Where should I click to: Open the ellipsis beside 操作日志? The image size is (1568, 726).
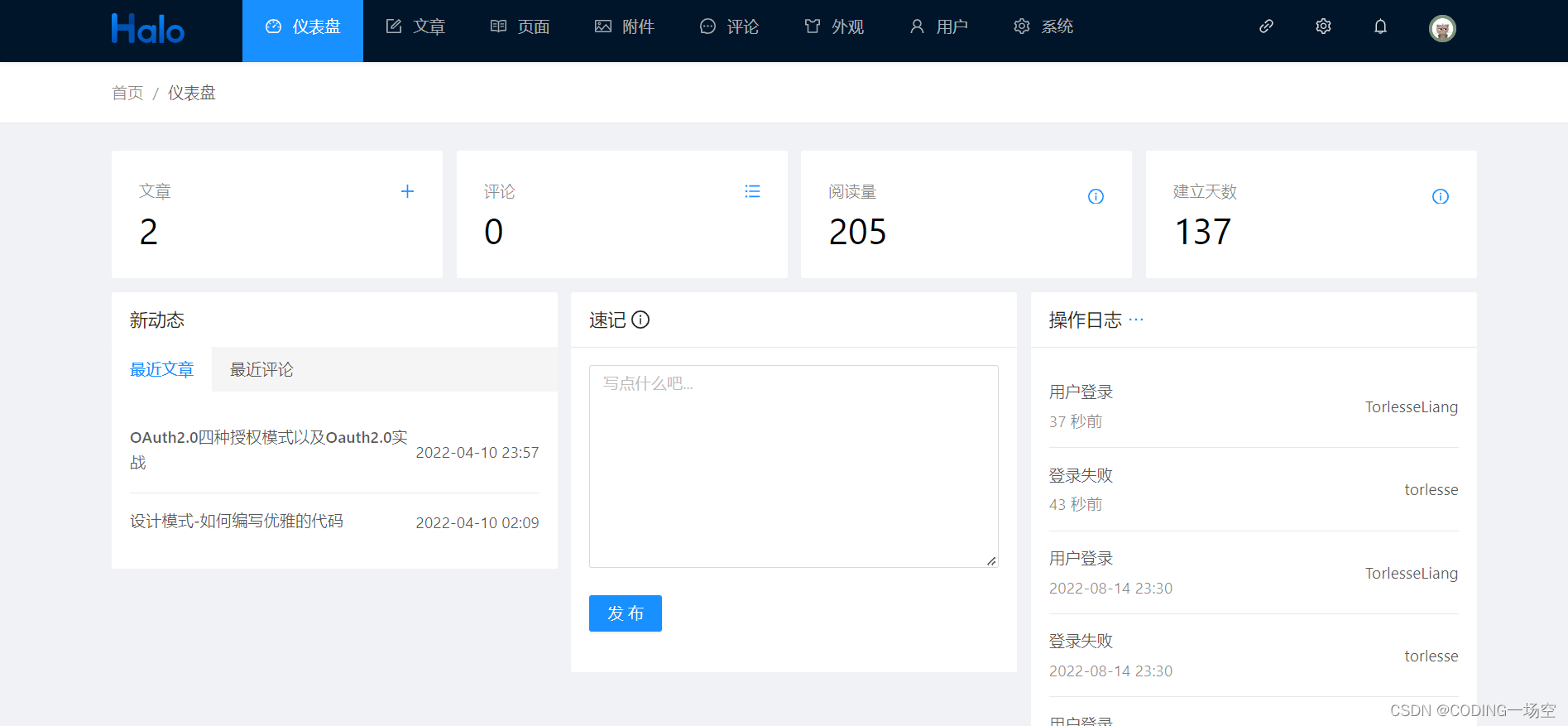pyautogui.click(x=1136, y=320)
